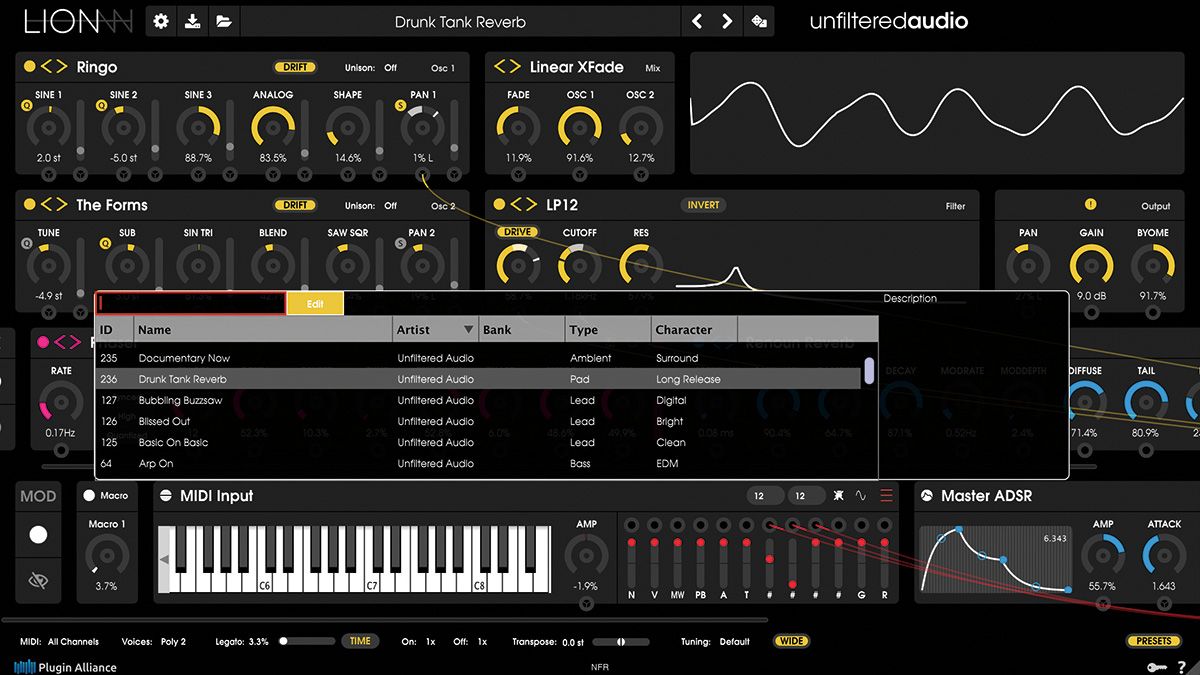Click the Ringo oscillator type arrows
Screen dimensions: 1200x675
coord(54,67)
